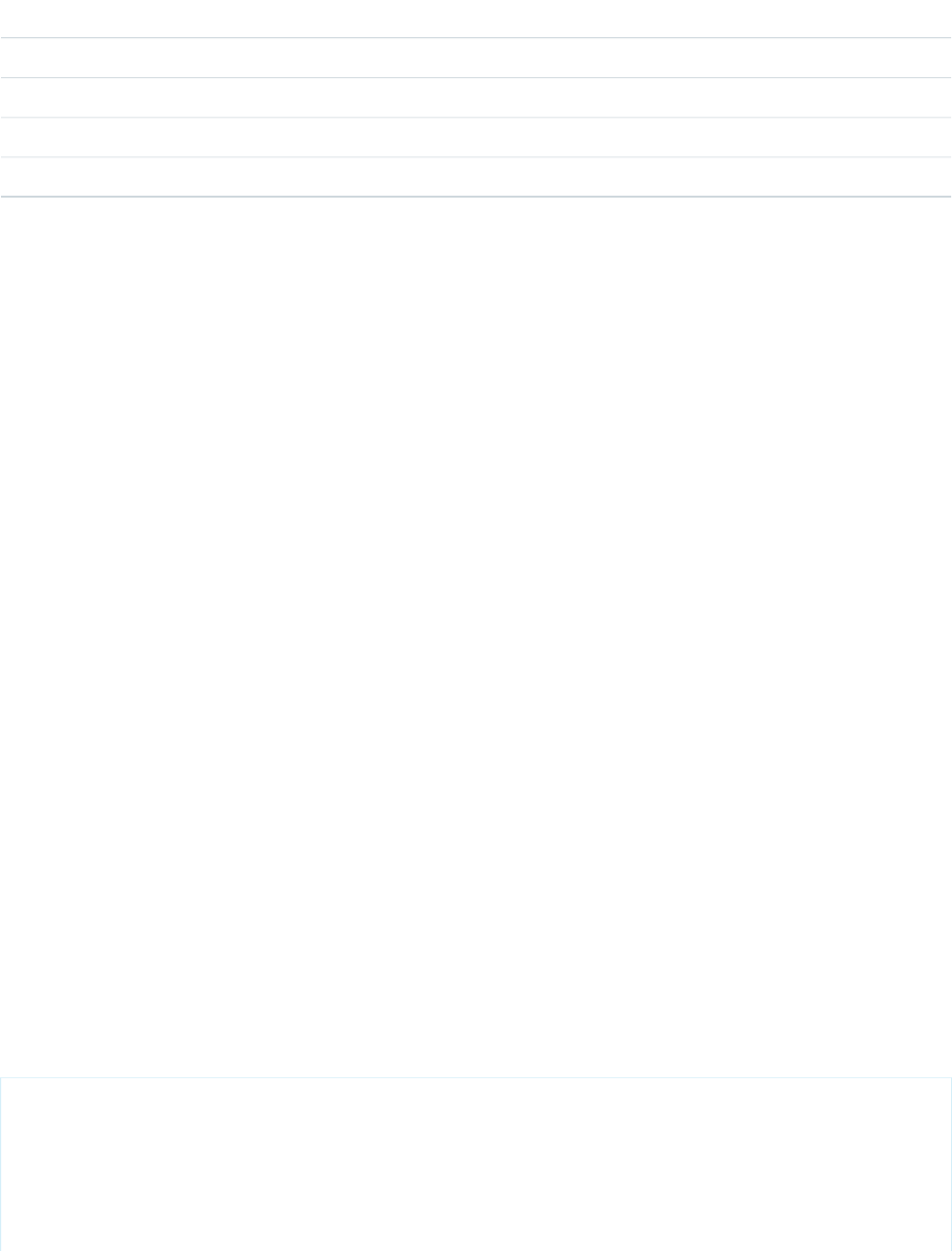This screenshot has width=952, height=1251.
Task: Click the first empty row at the top
Action: pos(476,19)
